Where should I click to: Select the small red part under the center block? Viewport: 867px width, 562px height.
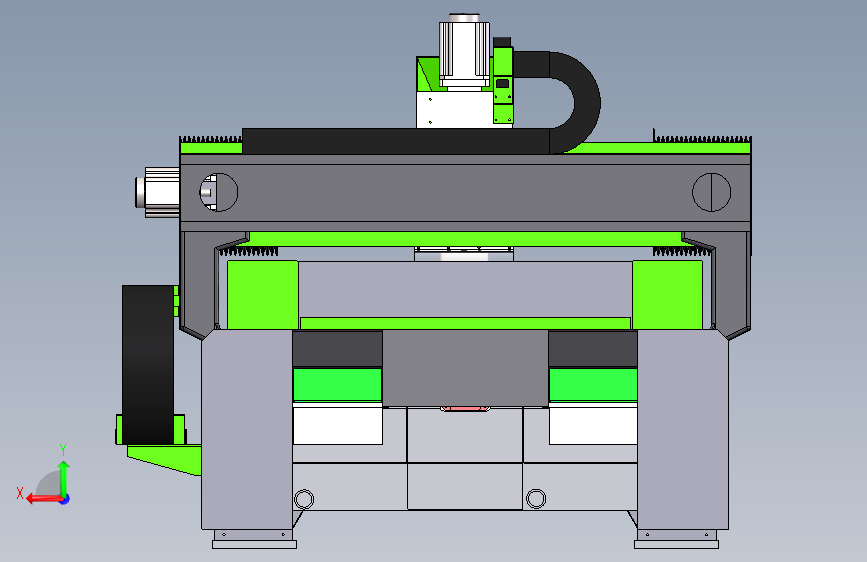[x=465, y=409]
